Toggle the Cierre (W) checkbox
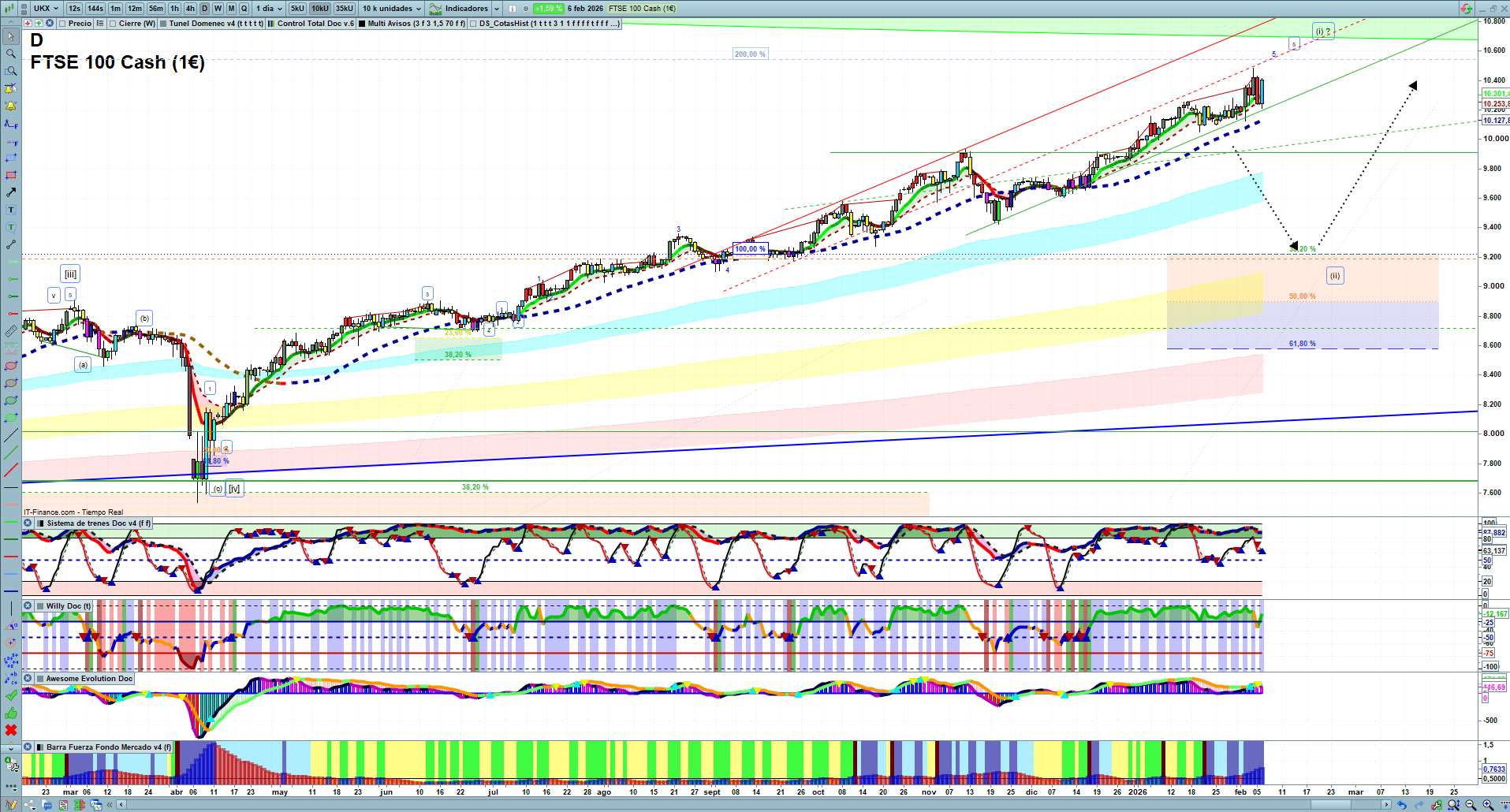Image resolution: width=1510 pixels, height=812 pixels. [x=113, y=24]
